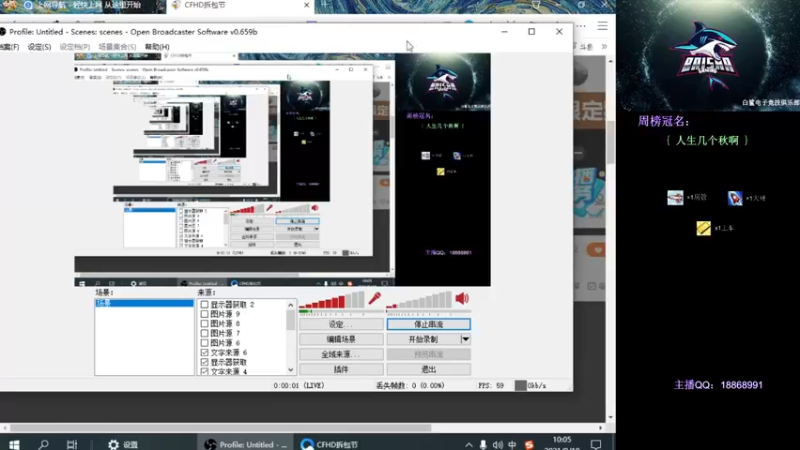The height and width of the screenshot is (450, 800).
Task: Open Task View on the taskbar
Action: [72, 444]
